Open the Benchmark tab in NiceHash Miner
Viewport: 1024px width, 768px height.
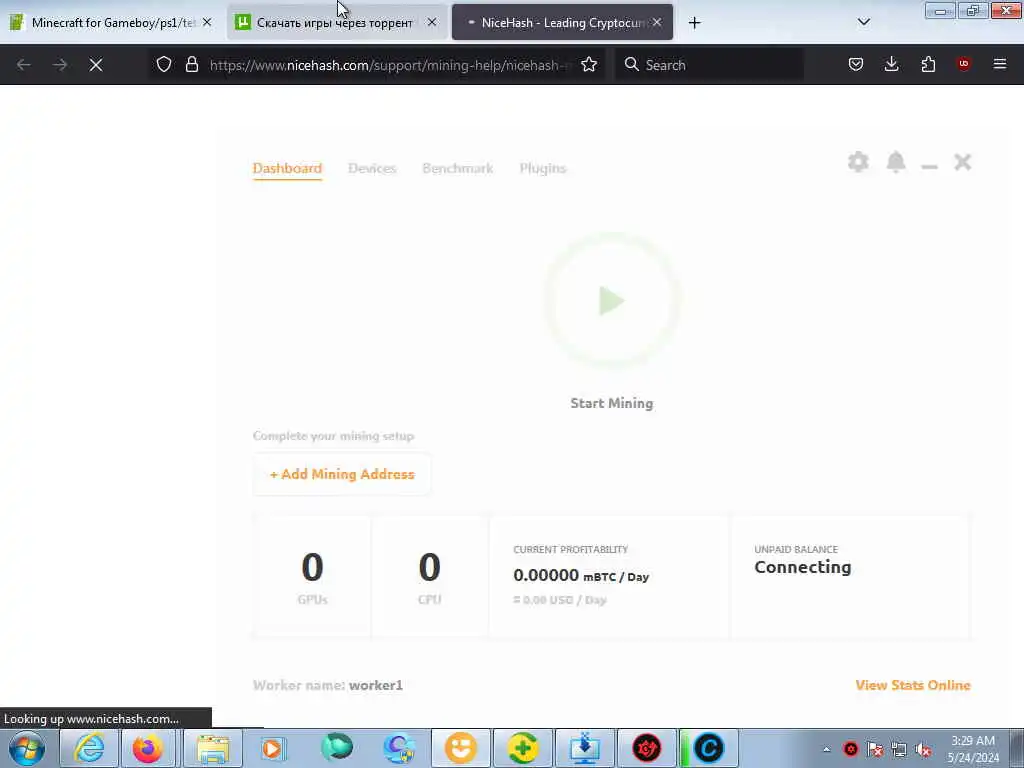[458, 168]
